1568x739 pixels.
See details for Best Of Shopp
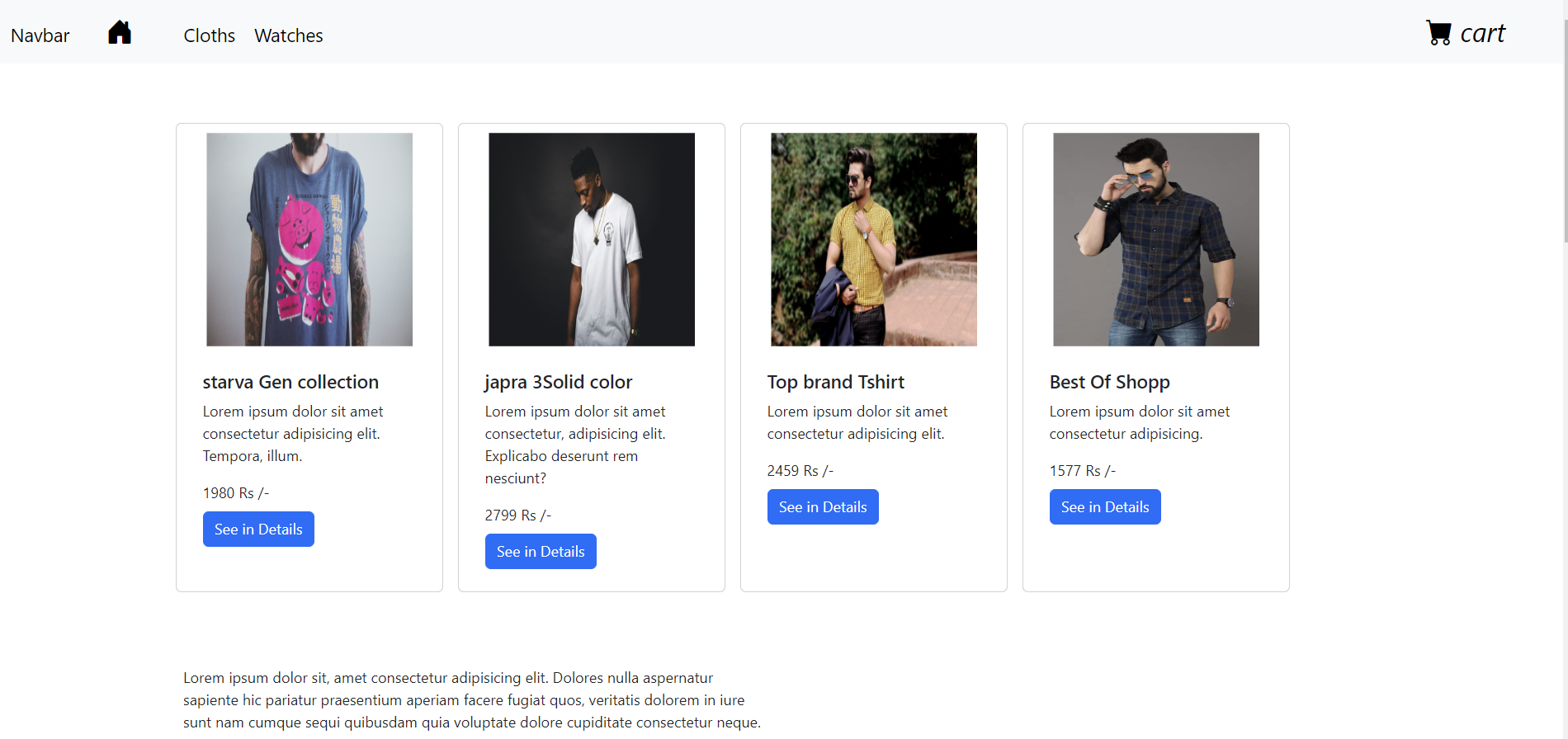[x=1105, y=507]
